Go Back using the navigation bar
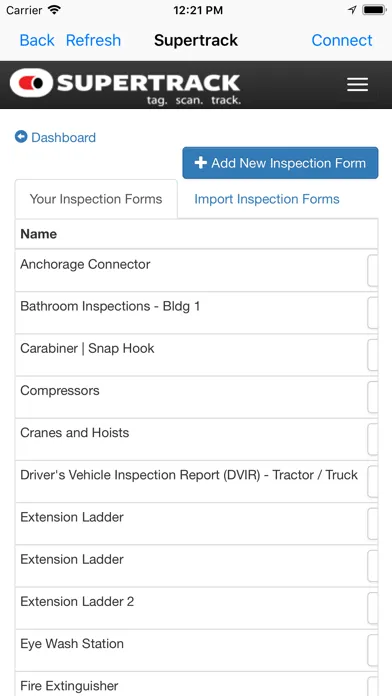Screen dimensions: 392x696 (x=37, y=40)
